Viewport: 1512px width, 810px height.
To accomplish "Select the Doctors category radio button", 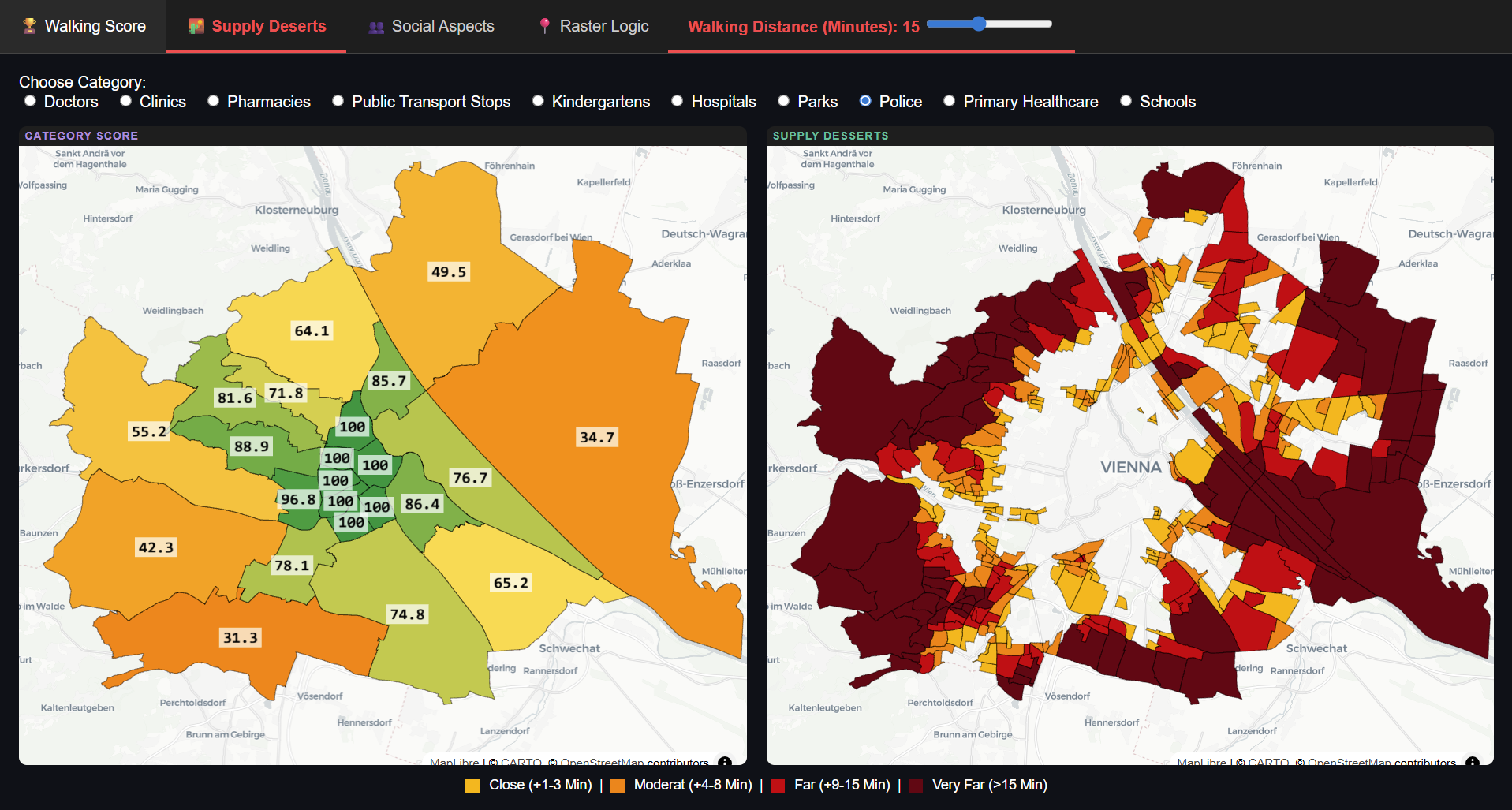I will [x=30, y=101].
